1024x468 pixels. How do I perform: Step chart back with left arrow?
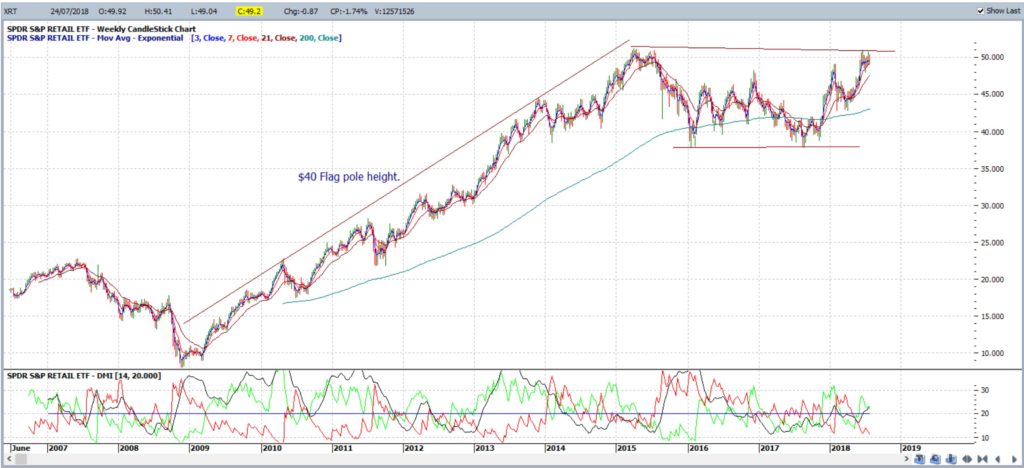(998, 459)
